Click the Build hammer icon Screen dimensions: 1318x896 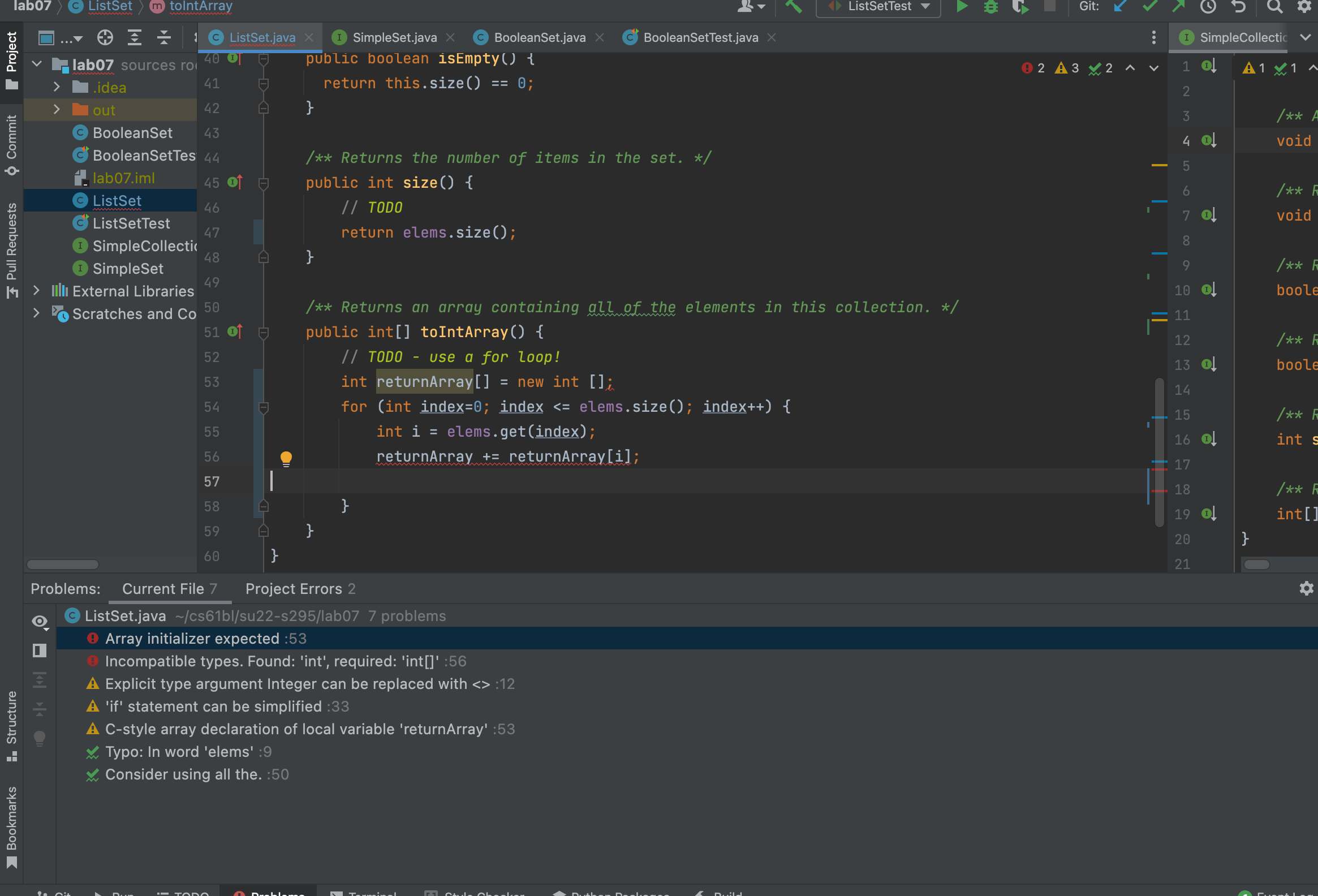coord(793,7)
